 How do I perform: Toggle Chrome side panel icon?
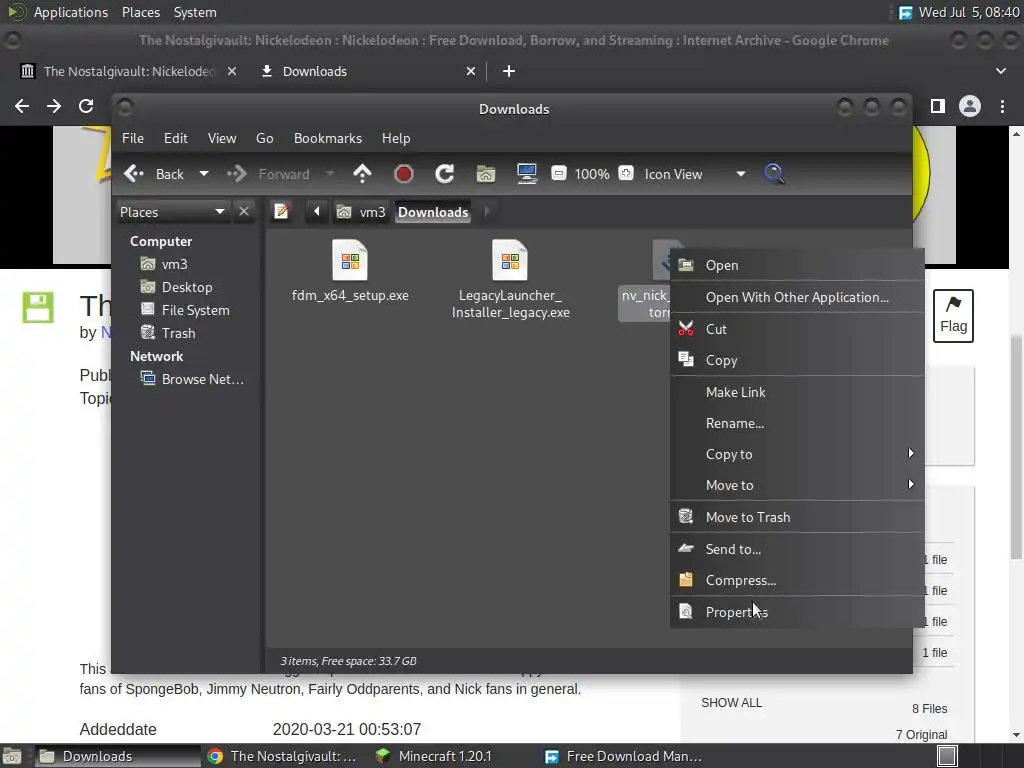tap(938, 106)
